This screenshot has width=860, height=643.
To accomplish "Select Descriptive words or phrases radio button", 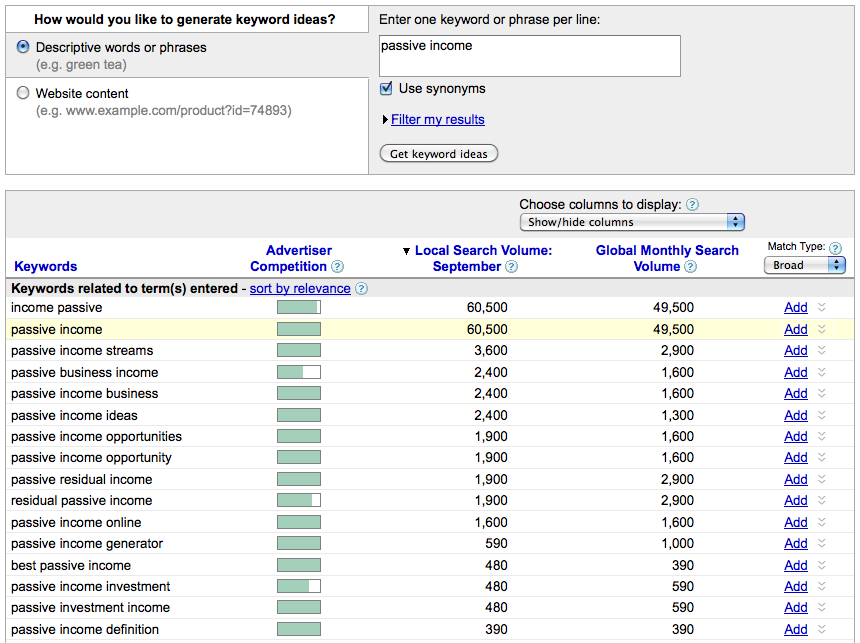I will coord(23,47).
